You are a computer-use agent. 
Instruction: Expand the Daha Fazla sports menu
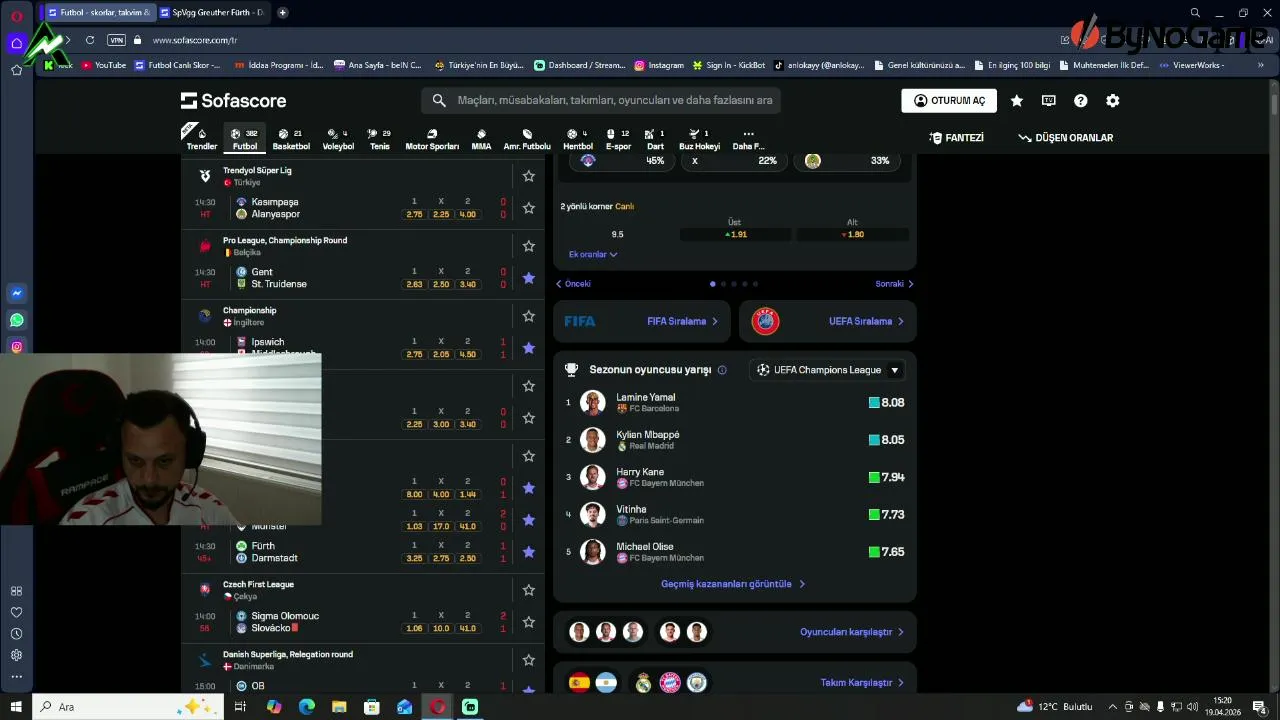[x=748, y=139]
